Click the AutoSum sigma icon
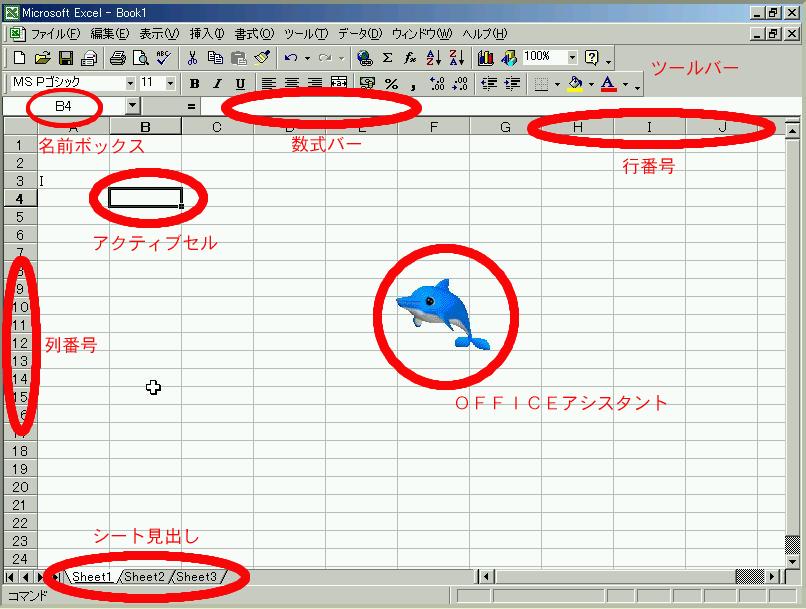806x609 pixels. point(387,58)
